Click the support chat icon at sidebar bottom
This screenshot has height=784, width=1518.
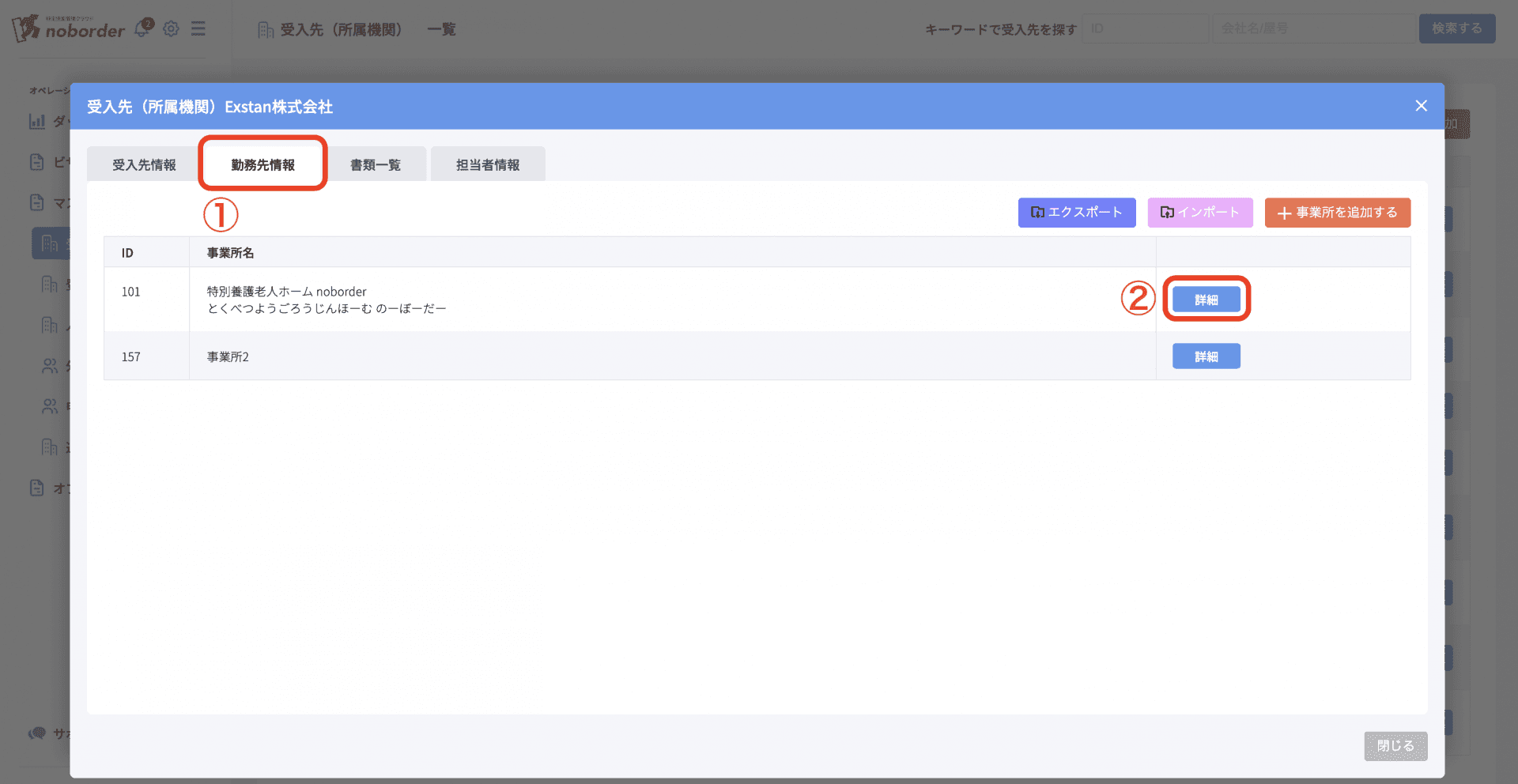37,733
